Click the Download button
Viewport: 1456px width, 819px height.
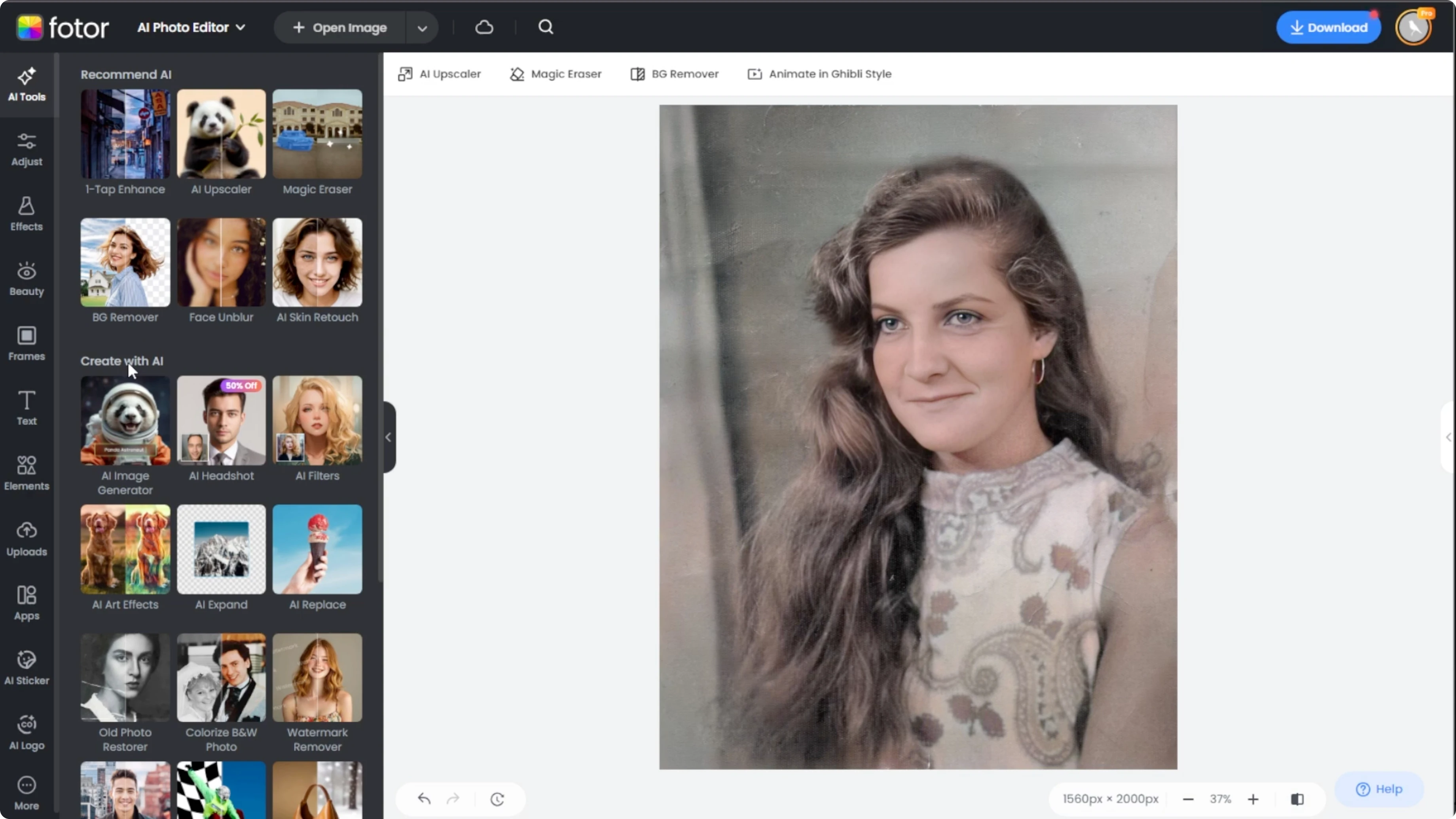1328,28
